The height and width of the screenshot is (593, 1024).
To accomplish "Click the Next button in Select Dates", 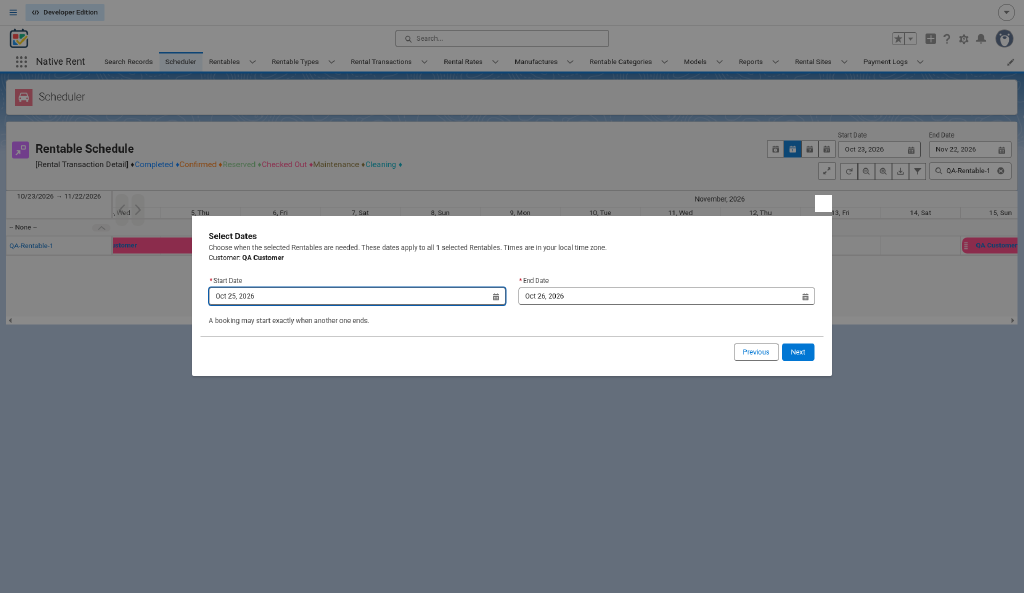I will click(x=797, y=352).
